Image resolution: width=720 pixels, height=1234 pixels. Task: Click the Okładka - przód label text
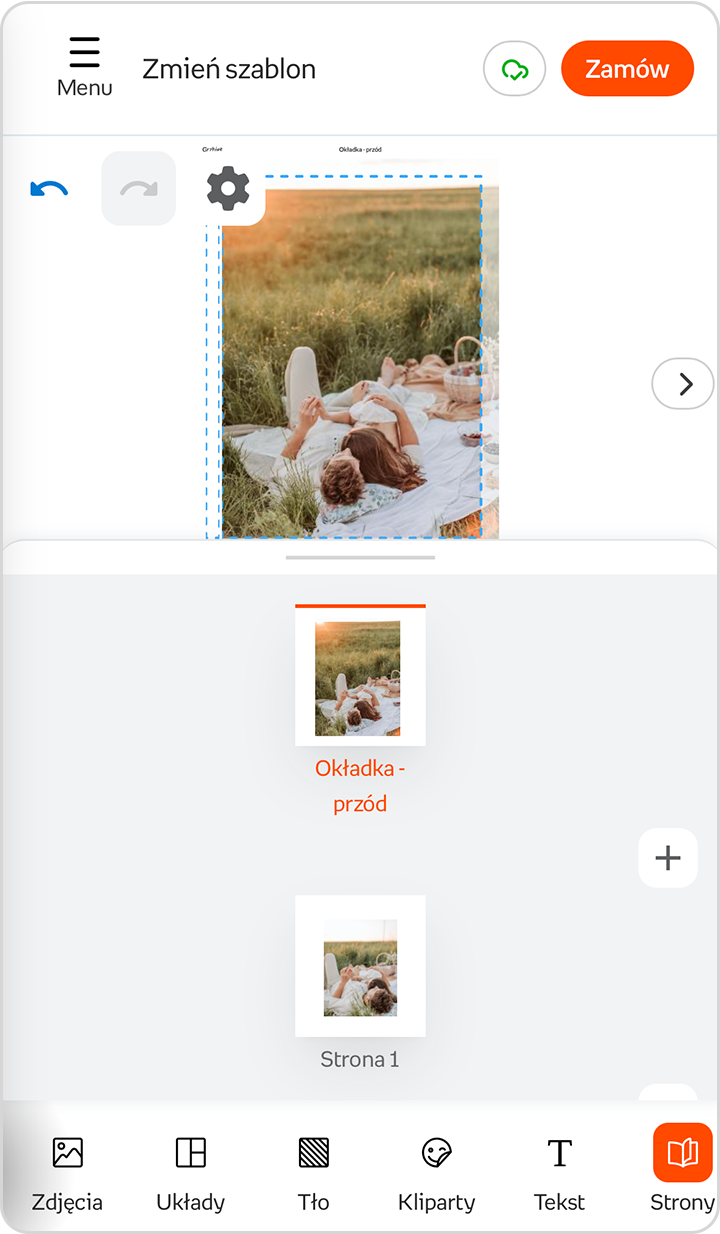(360, 786)
